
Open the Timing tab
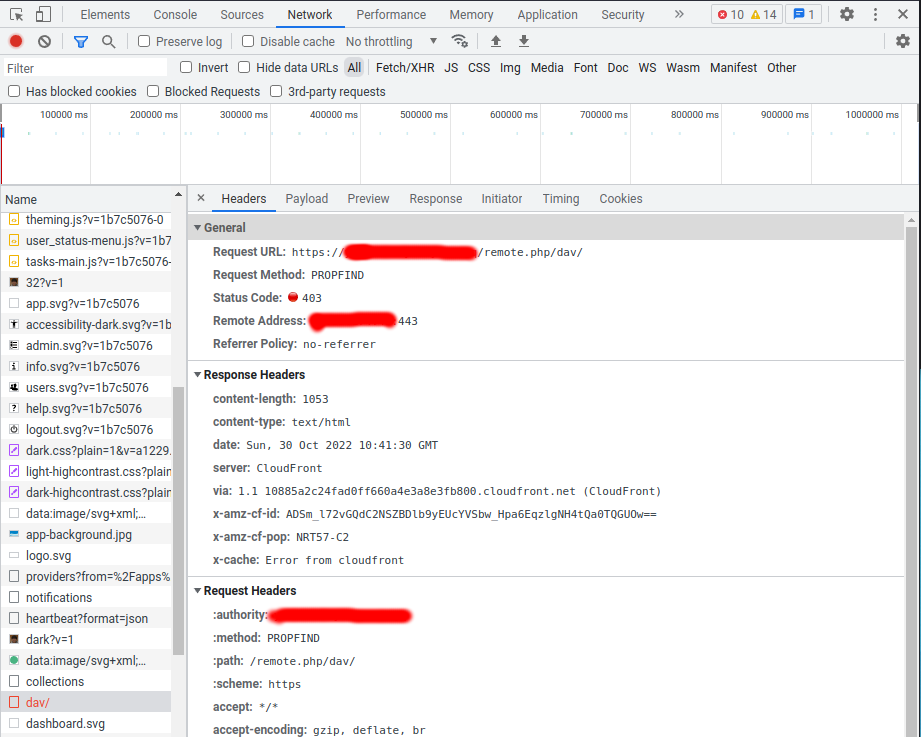[561, 198]
